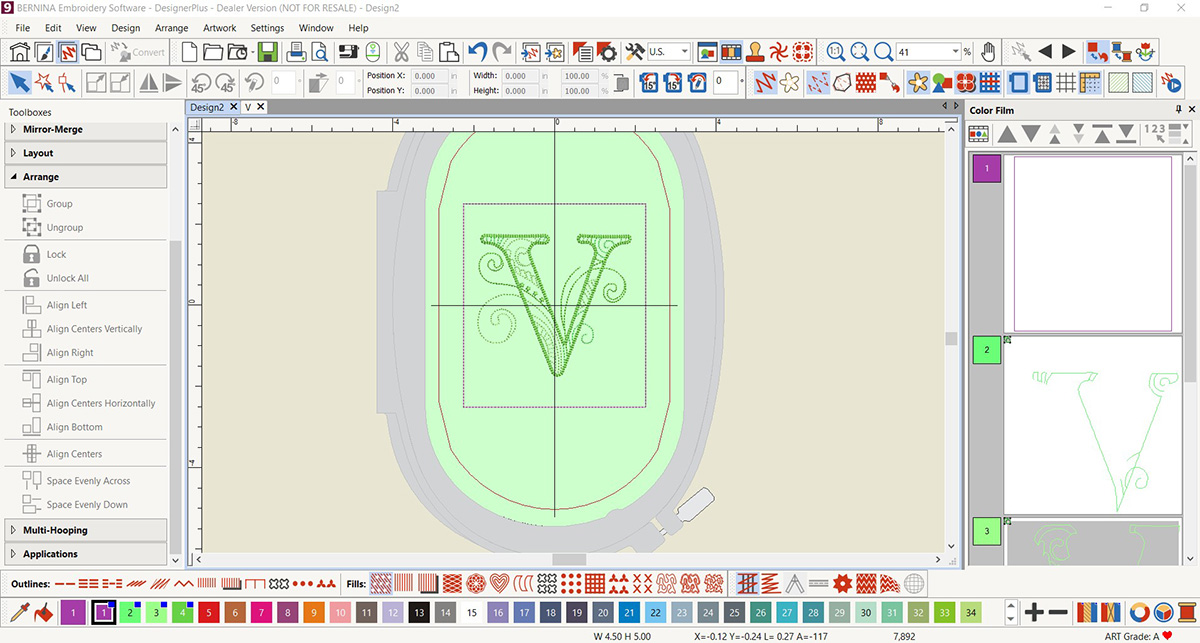This screenshot has height=643, width=1200.
Task: Click Rotate 45 degrees right icon
Action: (225, 82)
